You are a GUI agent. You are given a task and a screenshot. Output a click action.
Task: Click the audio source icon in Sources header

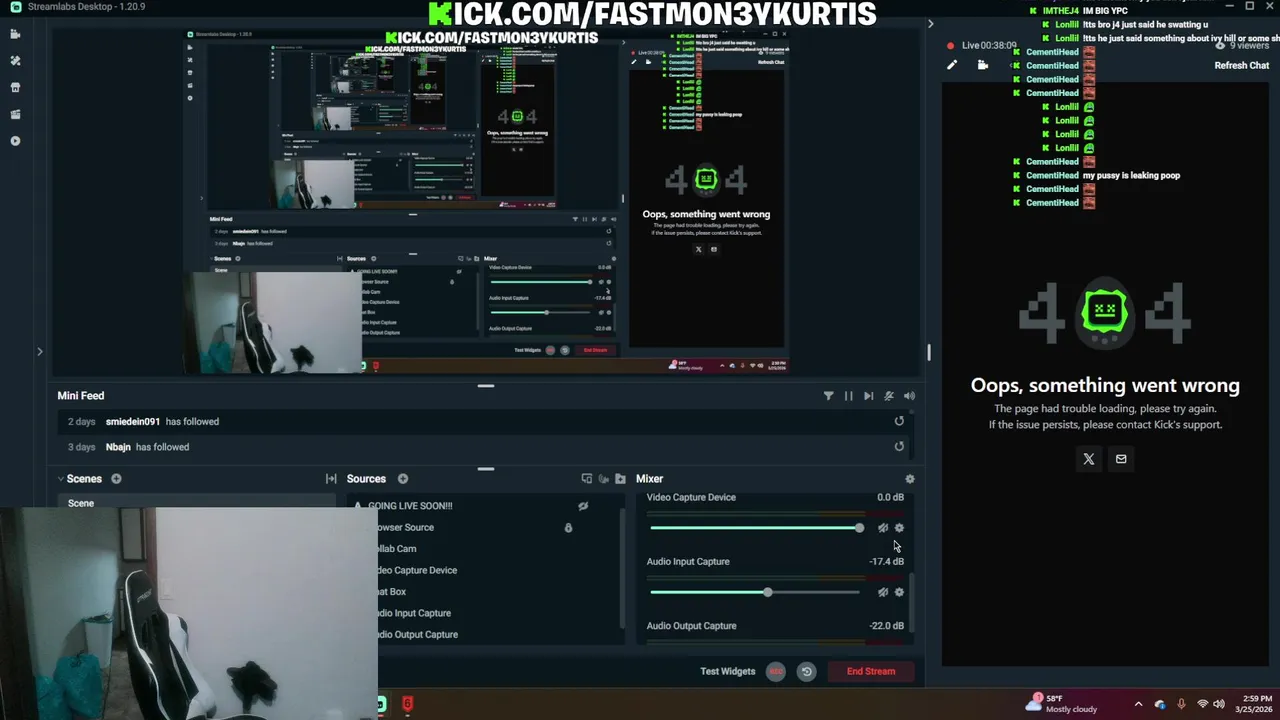603,479
